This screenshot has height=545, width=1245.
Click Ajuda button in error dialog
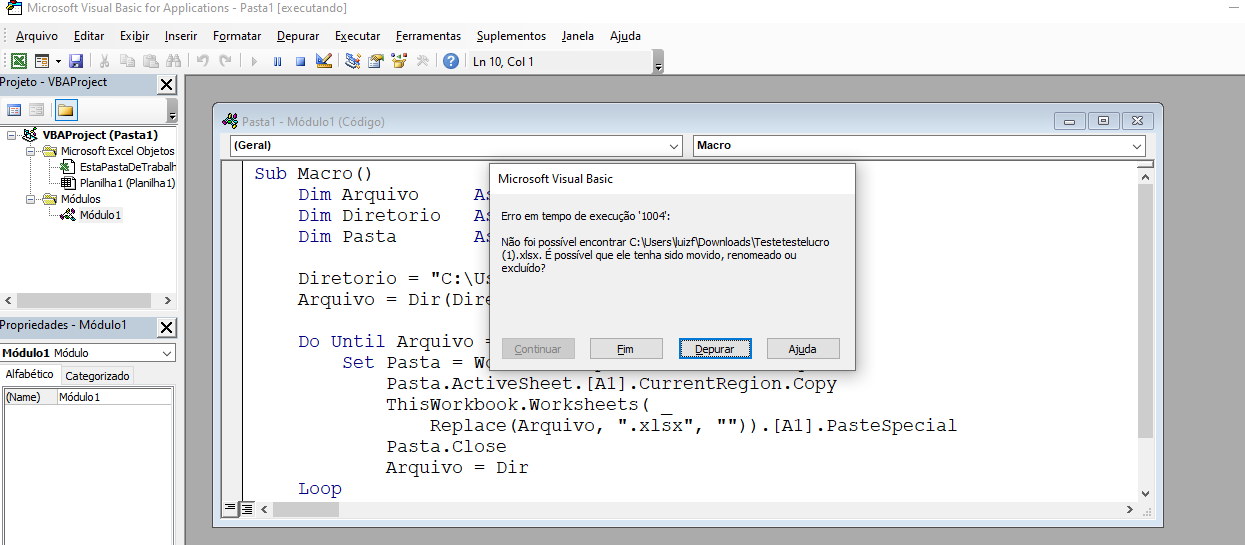tap(803, 349)
